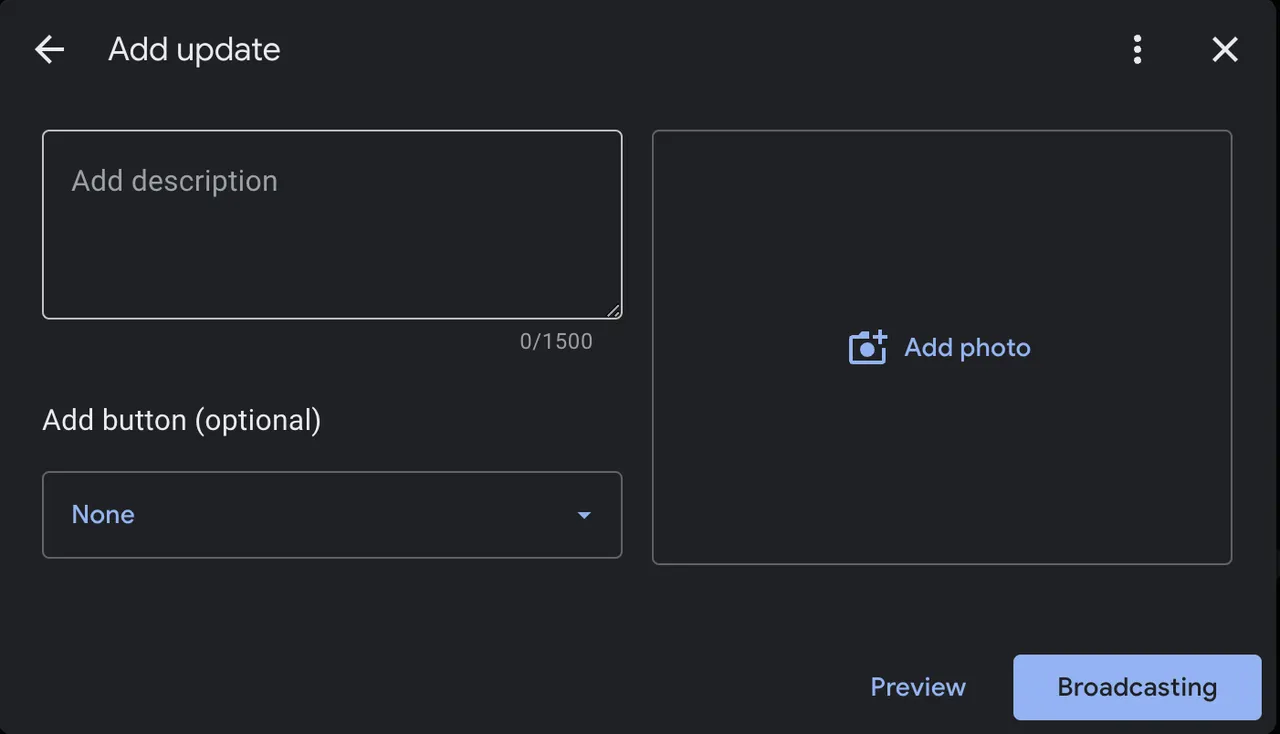Click the top edge of photo upload box
The image size is (1280, 734).
pos(942,131)
